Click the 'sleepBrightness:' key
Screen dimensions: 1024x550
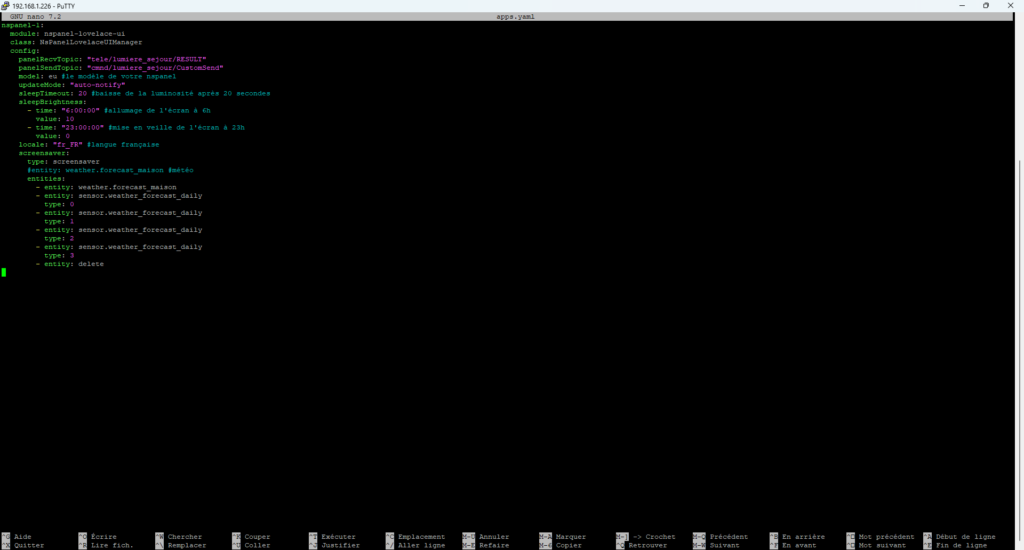point(52,101)
